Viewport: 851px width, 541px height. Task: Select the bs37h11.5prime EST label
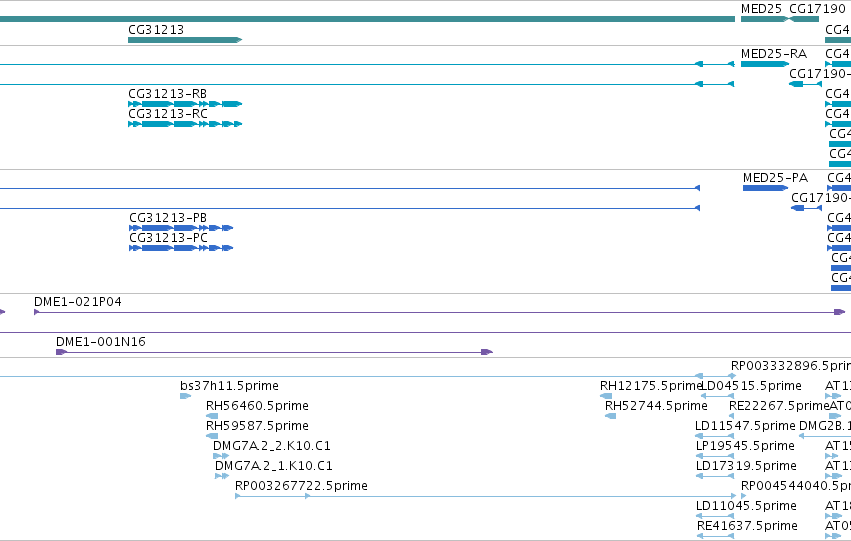[x=229, y=386]
